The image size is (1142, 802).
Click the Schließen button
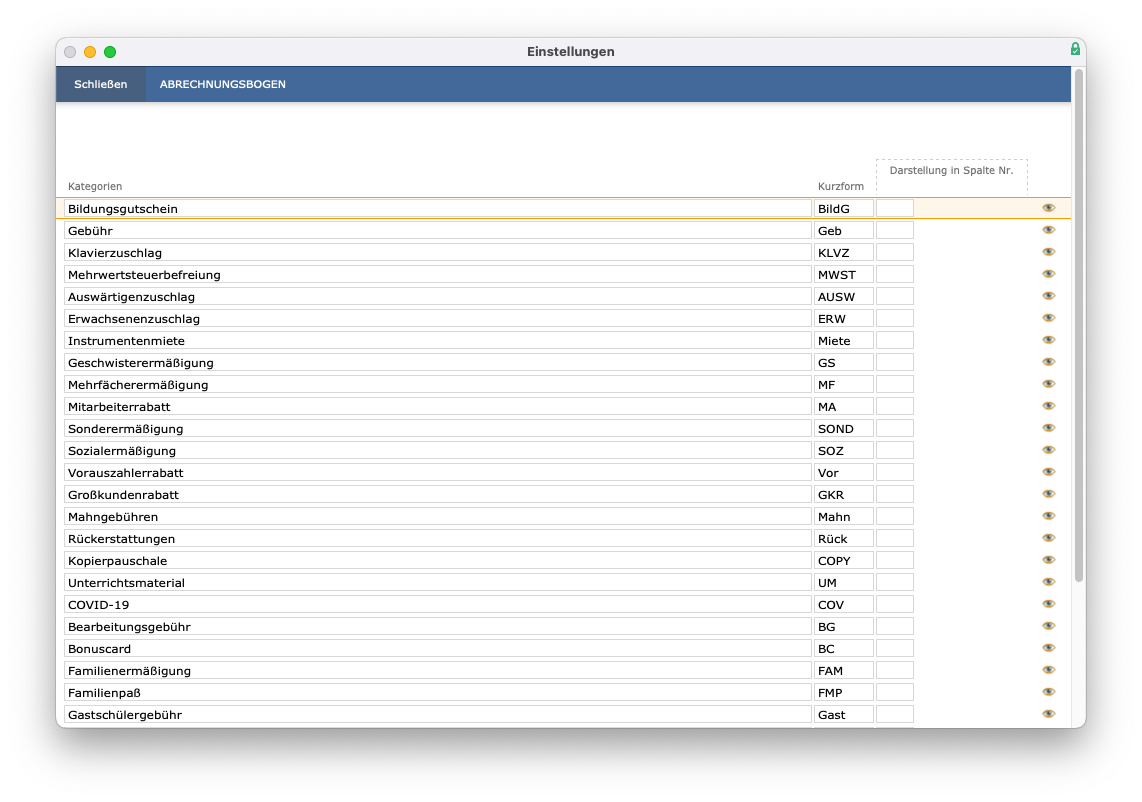click(101, 84)
